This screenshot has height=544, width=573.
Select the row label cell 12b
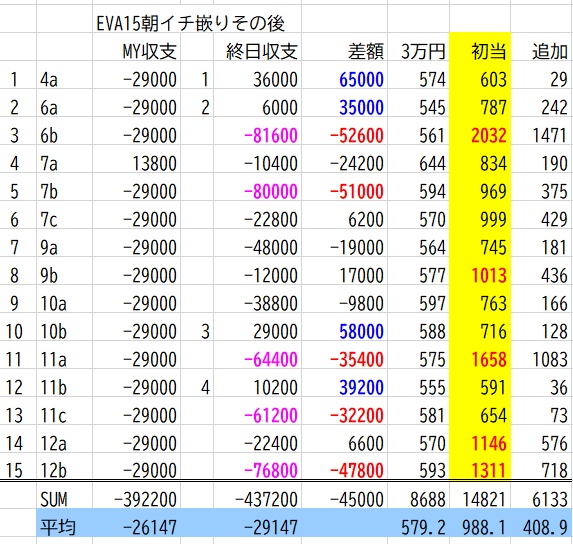(64, 470)
